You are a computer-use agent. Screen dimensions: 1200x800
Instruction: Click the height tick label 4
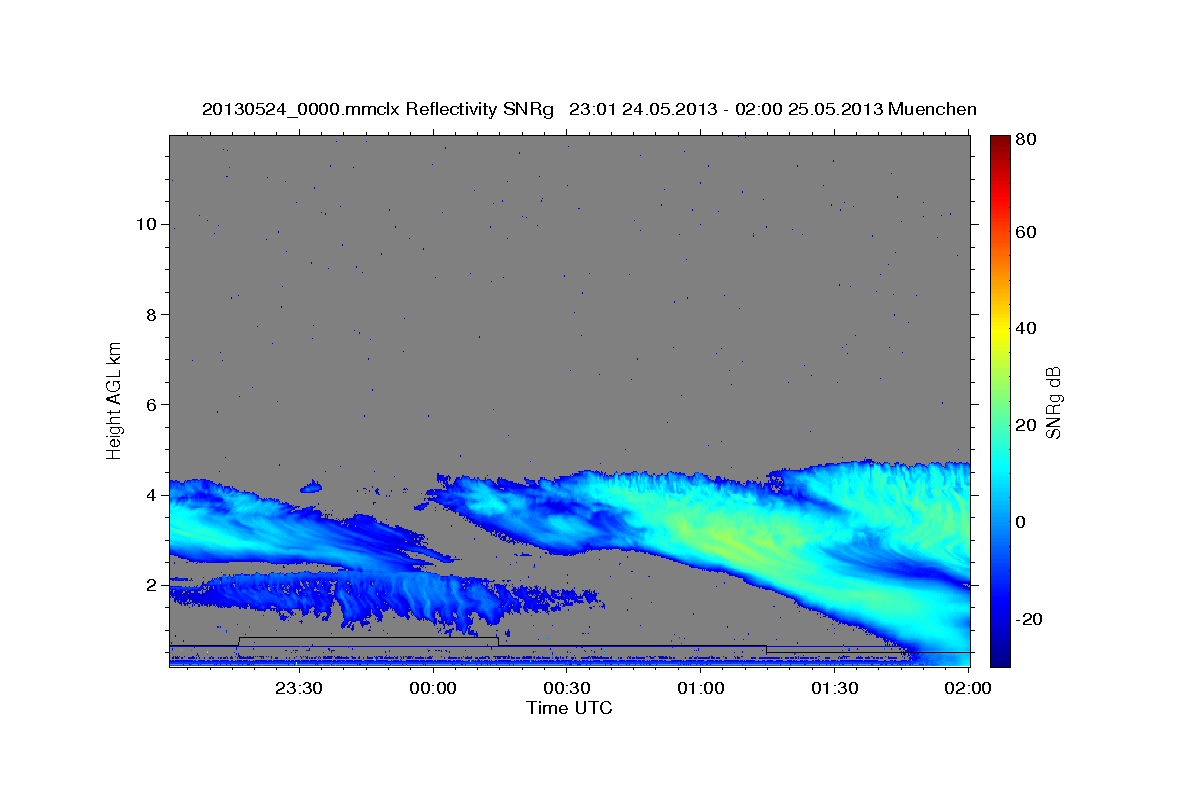149,495
